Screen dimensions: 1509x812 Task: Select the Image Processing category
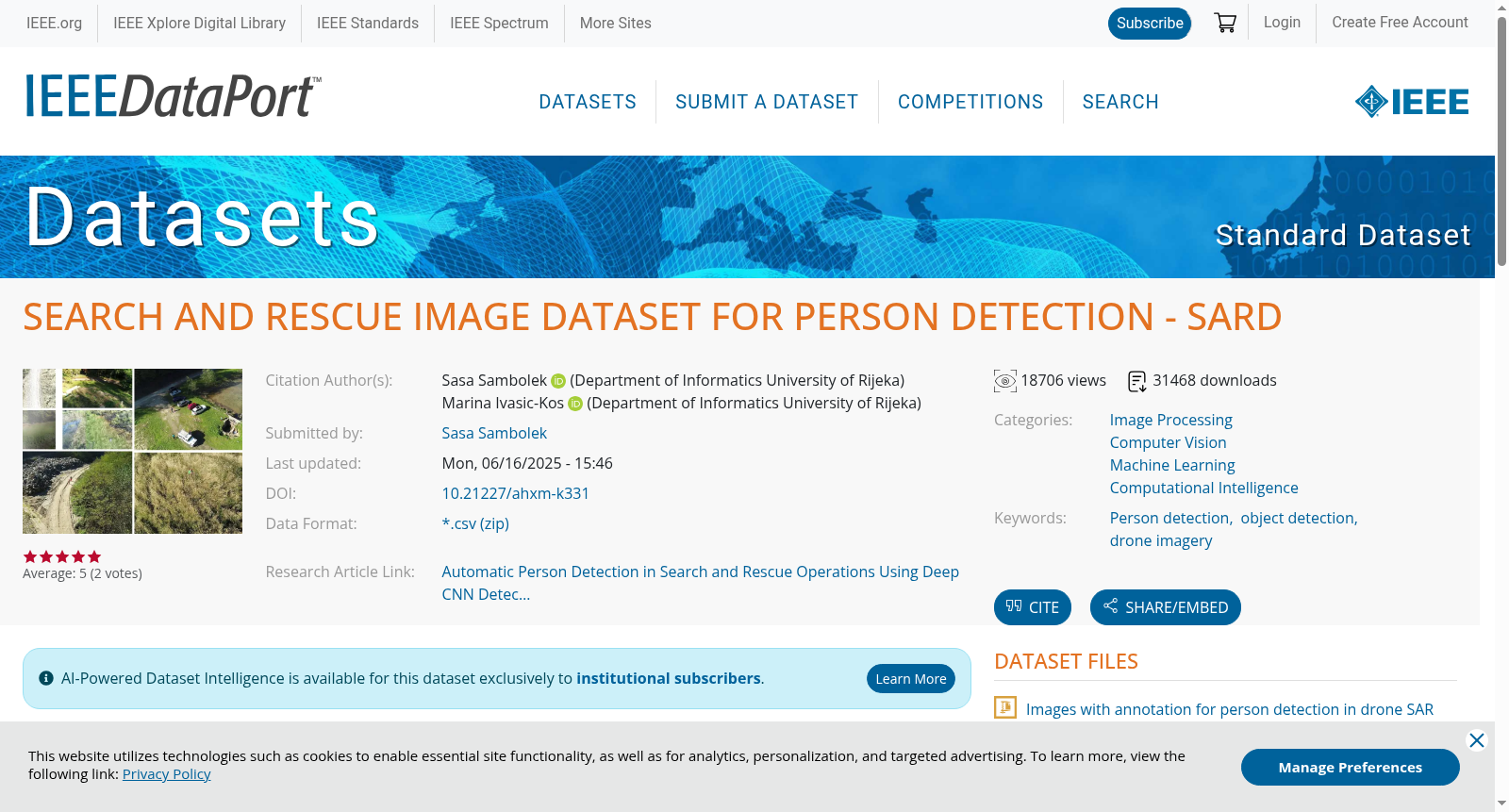(x=1170, y=420)
